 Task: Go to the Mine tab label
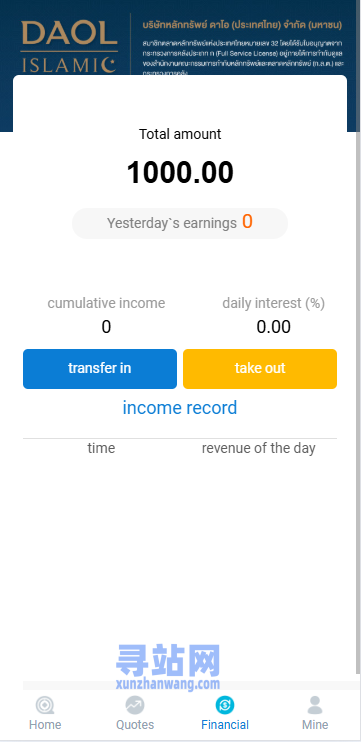point(315,724)
